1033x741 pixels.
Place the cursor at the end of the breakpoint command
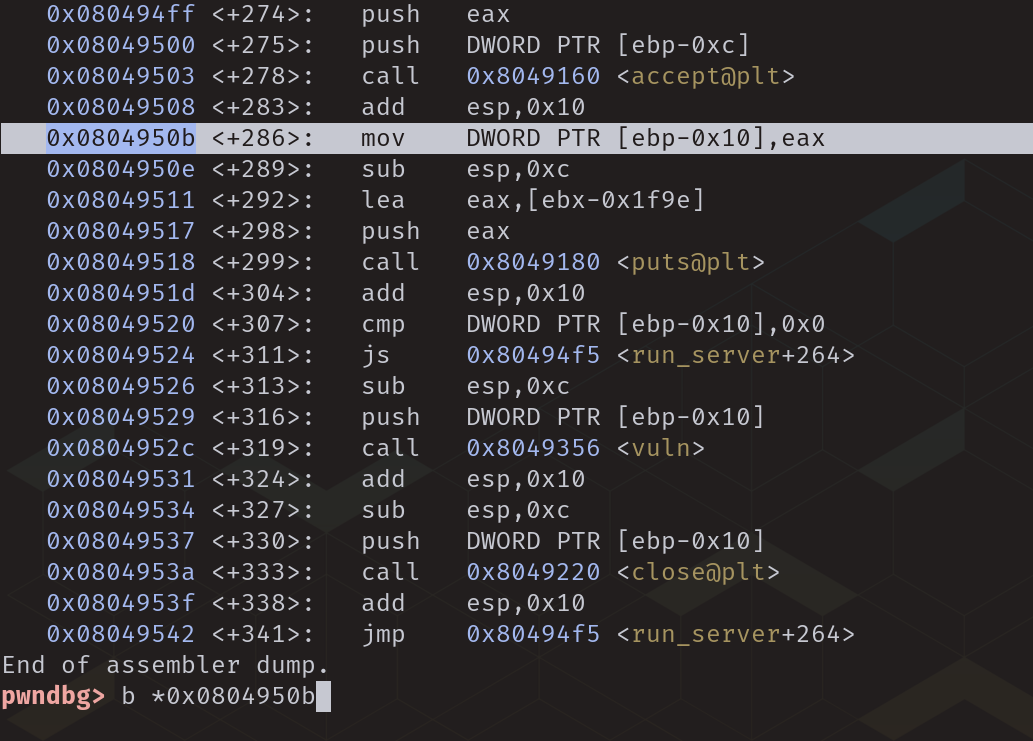coord(323,696)
